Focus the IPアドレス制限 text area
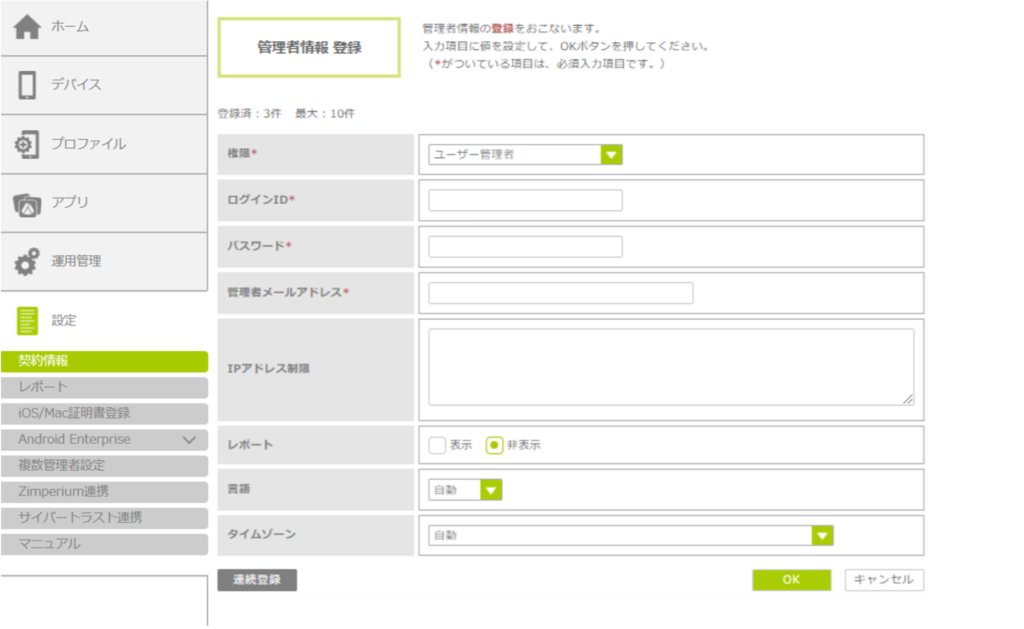 pos(670,367)
